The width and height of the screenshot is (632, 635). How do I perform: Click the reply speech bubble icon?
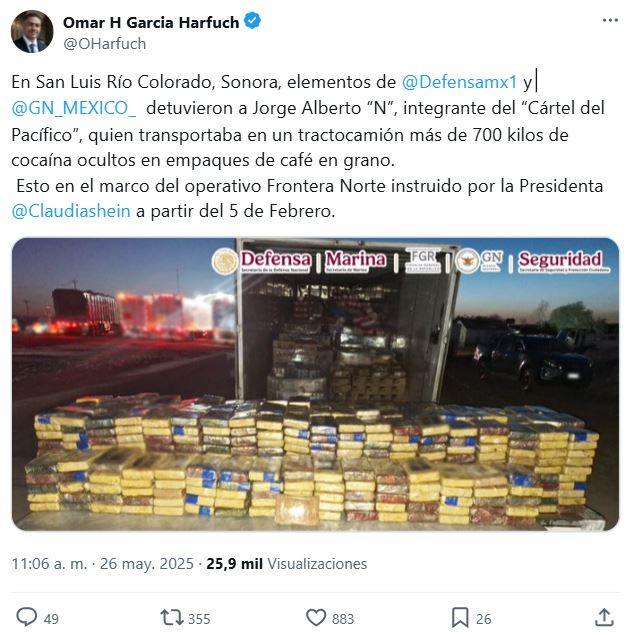tap(26, 618)
